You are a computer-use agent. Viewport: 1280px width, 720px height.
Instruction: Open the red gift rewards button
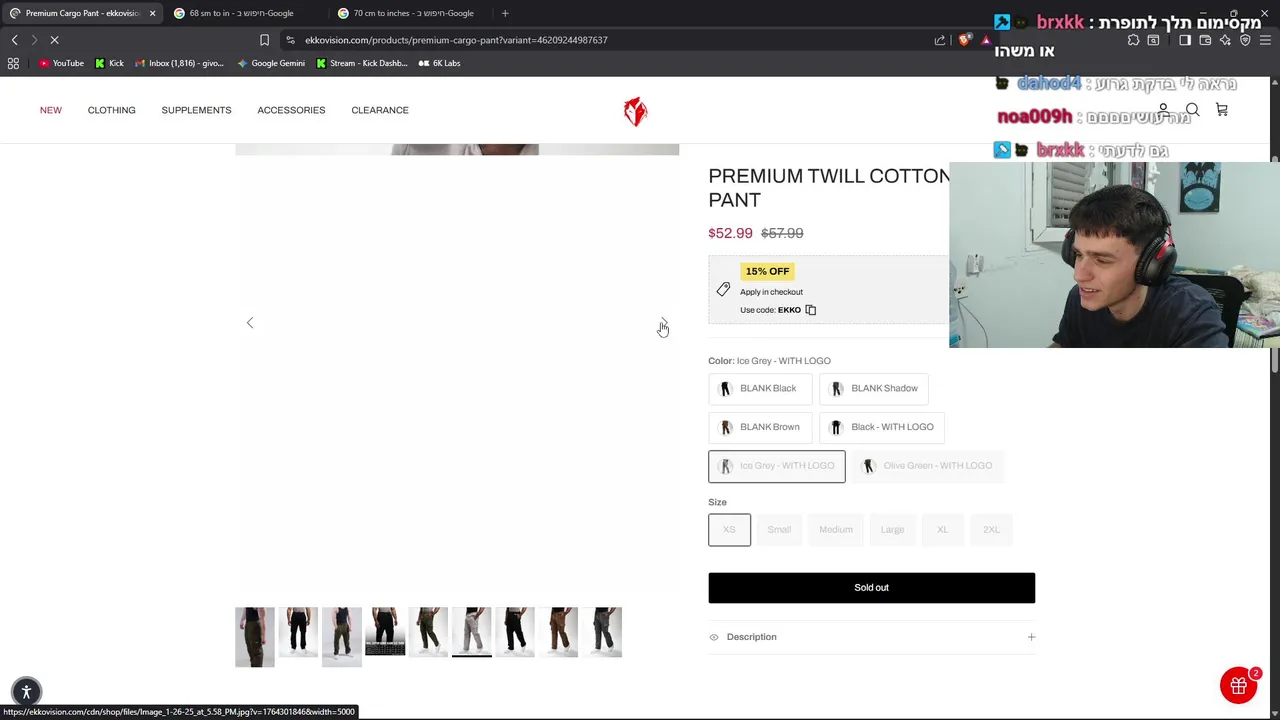[1238, 686]
